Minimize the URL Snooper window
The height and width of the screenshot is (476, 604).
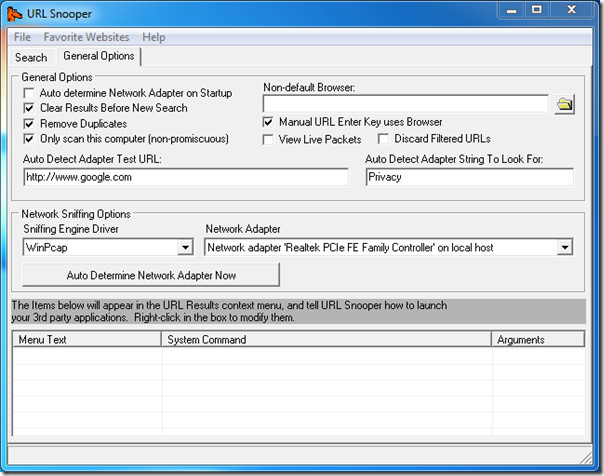click(x=512, y=10)
